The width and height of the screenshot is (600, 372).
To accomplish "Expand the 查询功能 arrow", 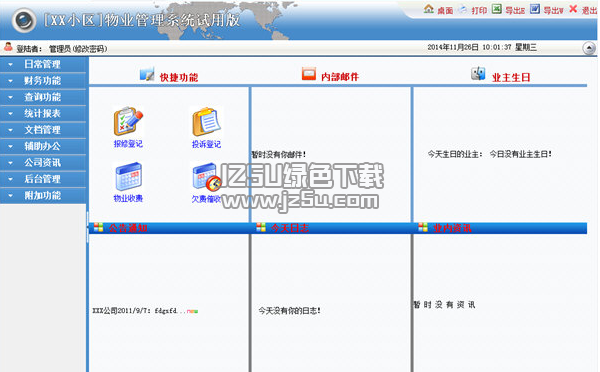I will (10, 98).
